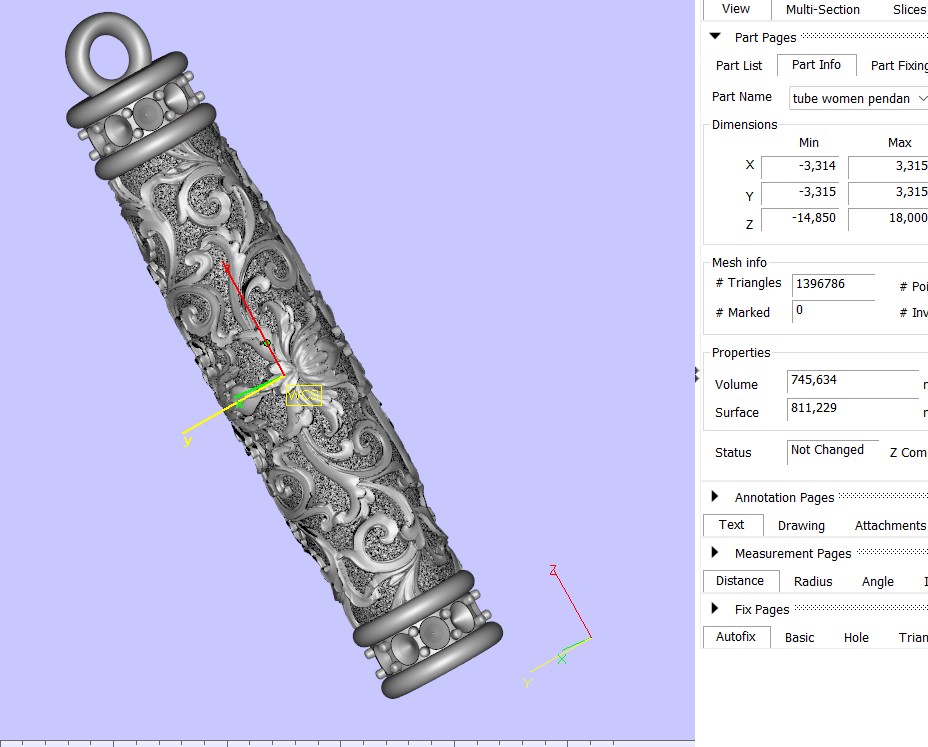This screenshot has width=928, height=747.
Task: Click the 'Min' column header
Action: click(x=808, y=143)
